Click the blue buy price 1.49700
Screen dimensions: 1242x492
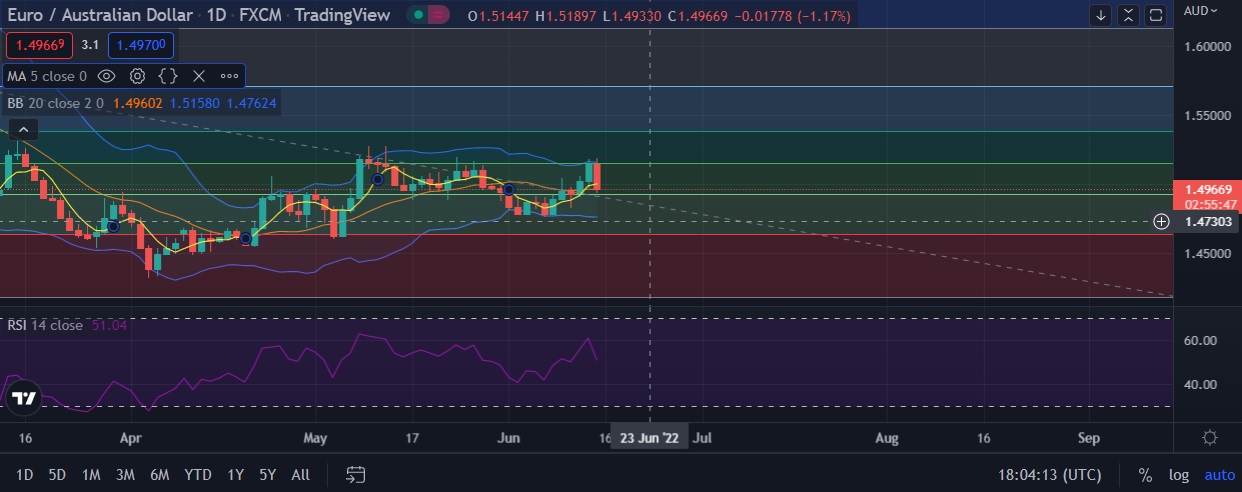pyautogui.click(x=141, y=45)
